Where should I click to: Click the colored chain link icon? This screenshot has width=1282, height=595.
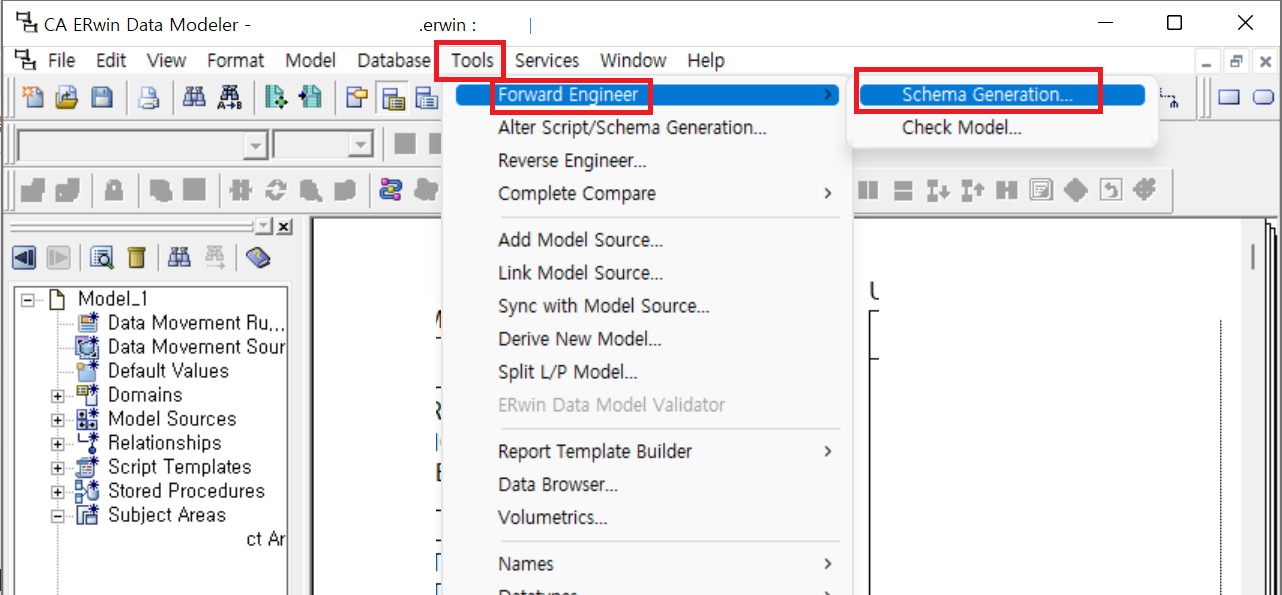click(x=391, y=189)
